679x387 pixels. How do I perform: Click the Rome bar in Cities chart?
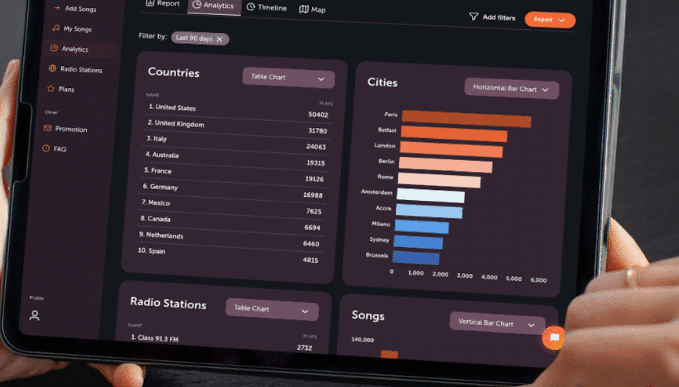pos(439,180)
